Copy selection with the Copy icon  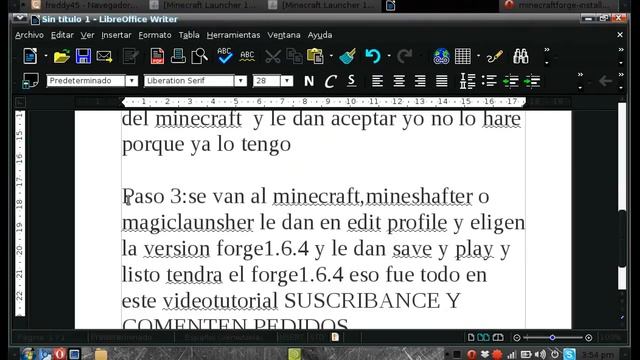tap(294, 56)
